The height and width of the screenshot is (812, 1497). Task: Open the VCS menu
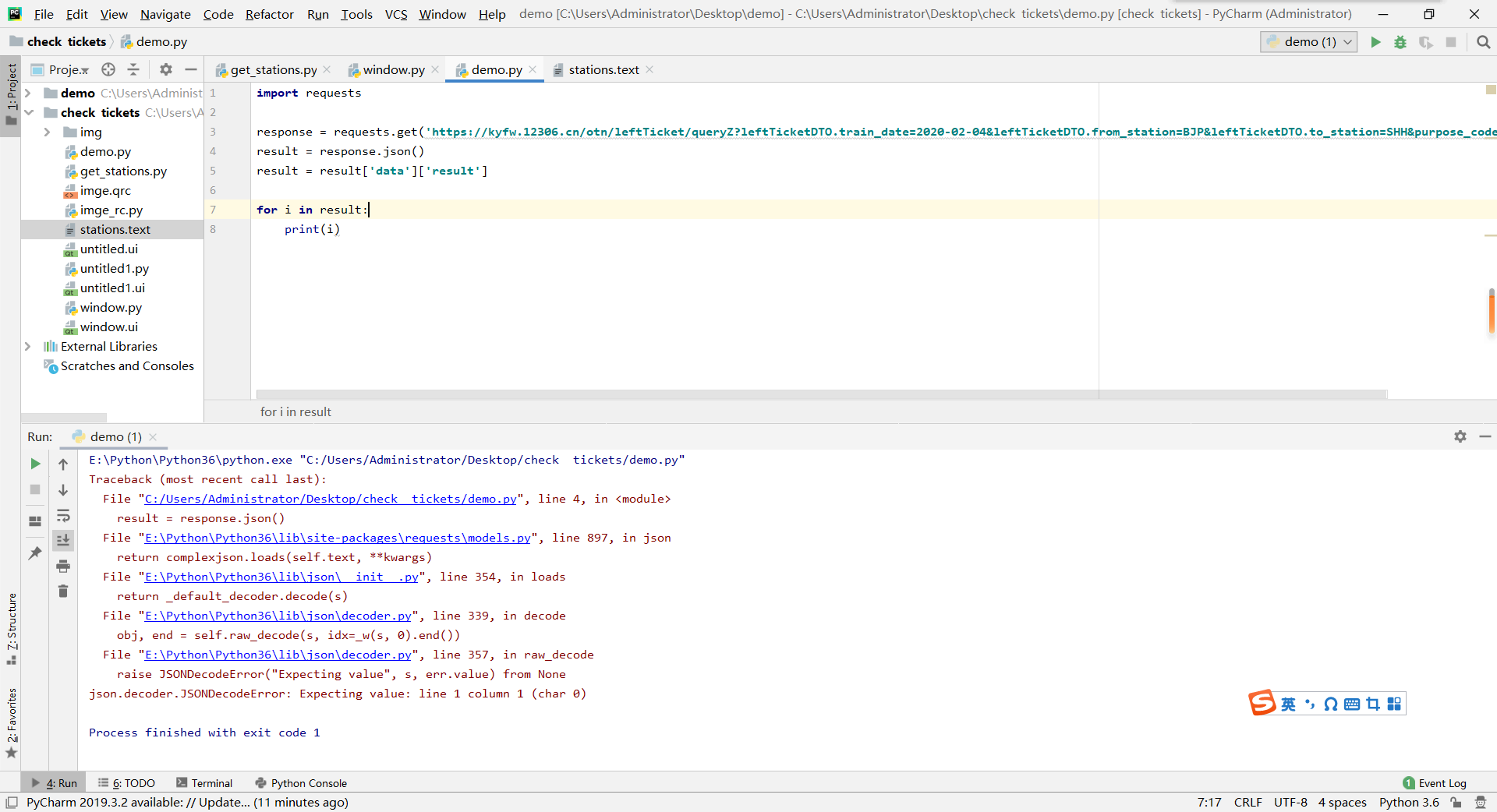click(396, 14)
